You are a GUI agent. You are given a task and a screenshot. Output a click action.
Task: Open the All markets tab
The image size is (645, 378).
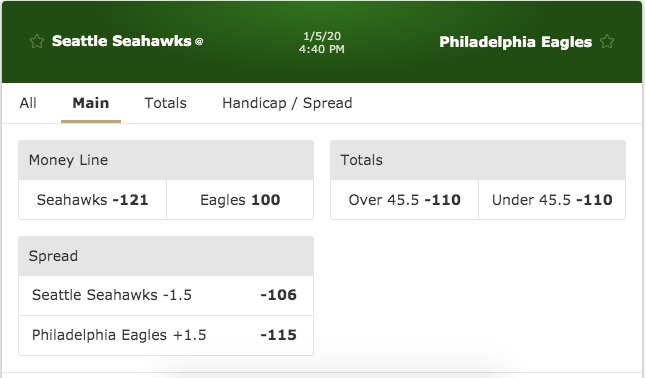(x=28, y=103)
